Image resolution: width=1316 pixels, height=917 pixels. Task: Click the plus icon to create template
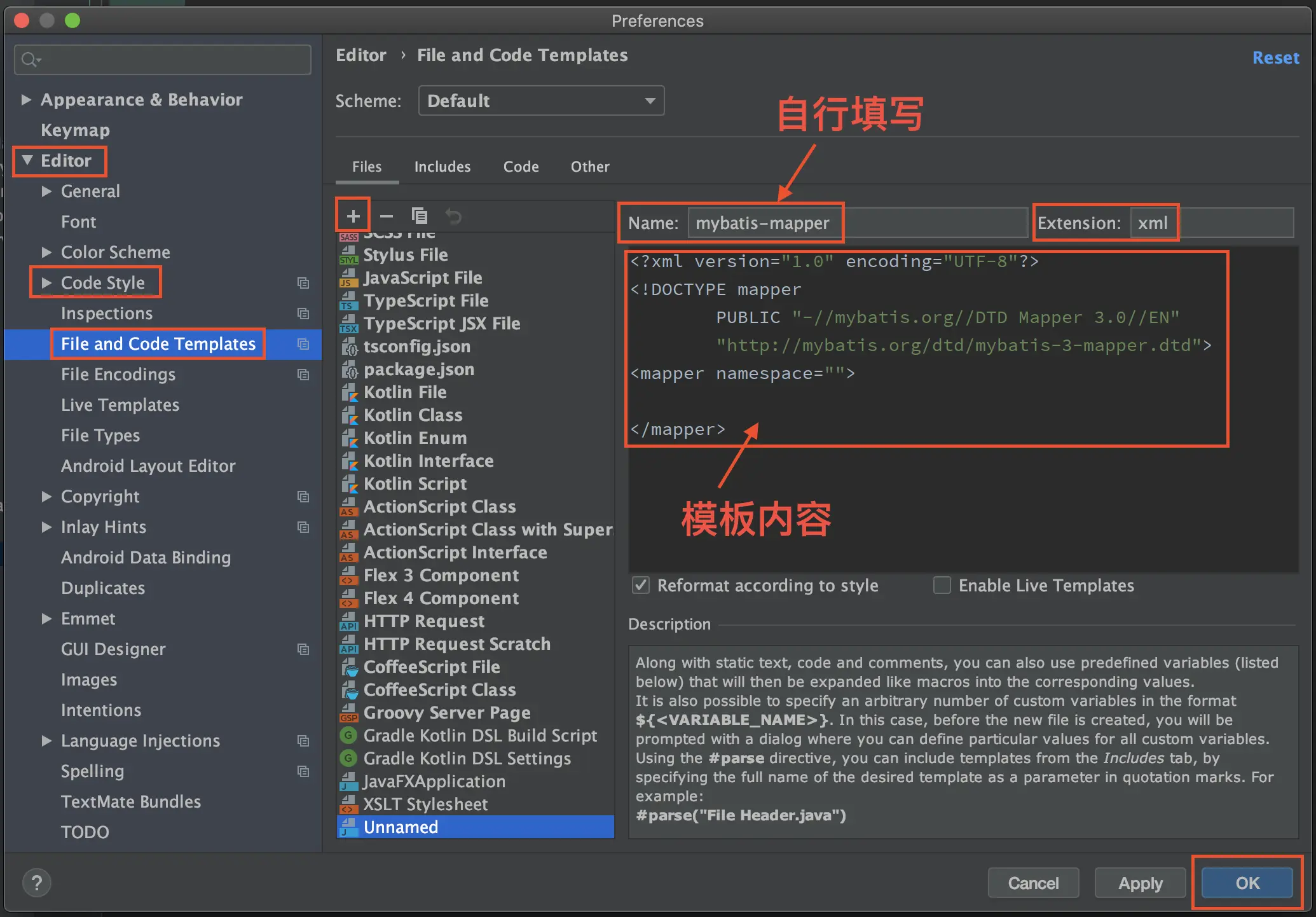pos(353,216)
